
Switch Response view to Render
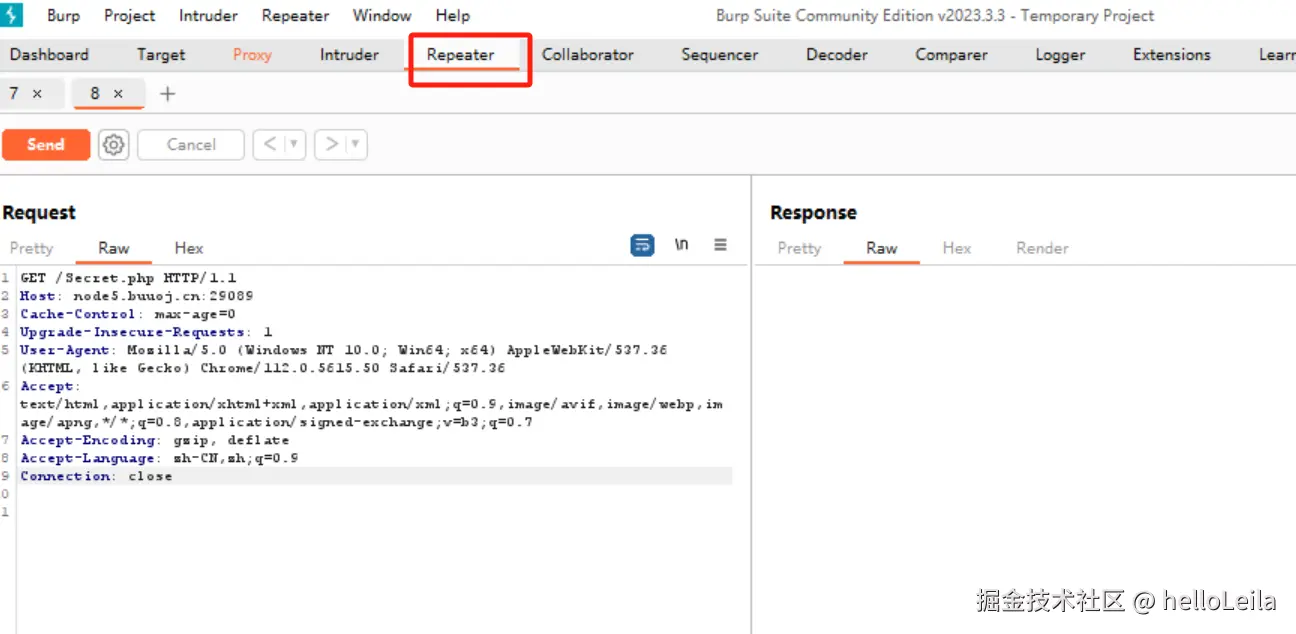coord(1042,248)
